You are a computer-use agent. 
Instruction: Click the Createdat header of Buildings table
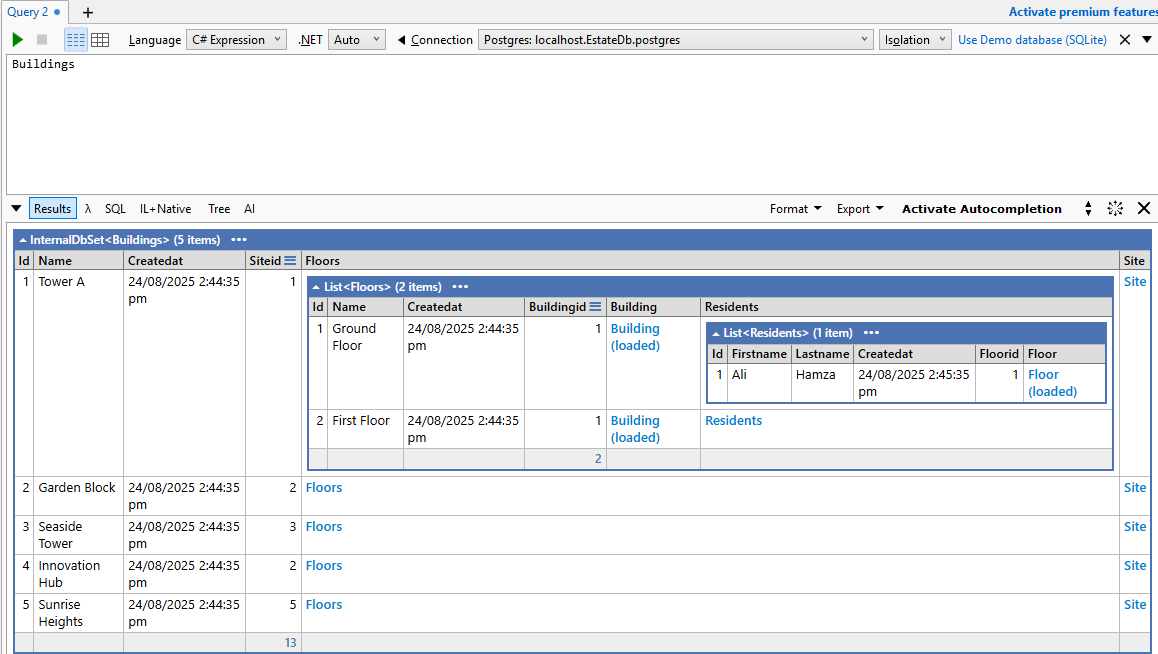point(184,261)
